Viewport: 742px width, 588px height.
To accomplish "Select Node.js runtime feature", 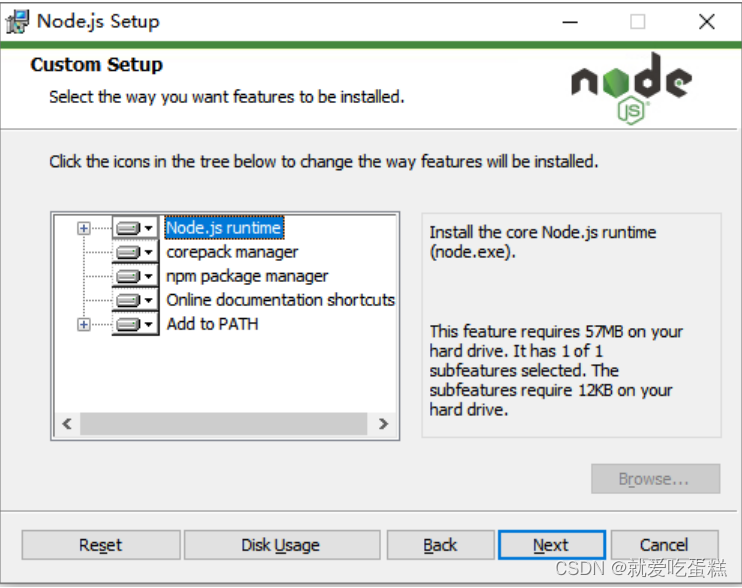I will pos(224,228).
